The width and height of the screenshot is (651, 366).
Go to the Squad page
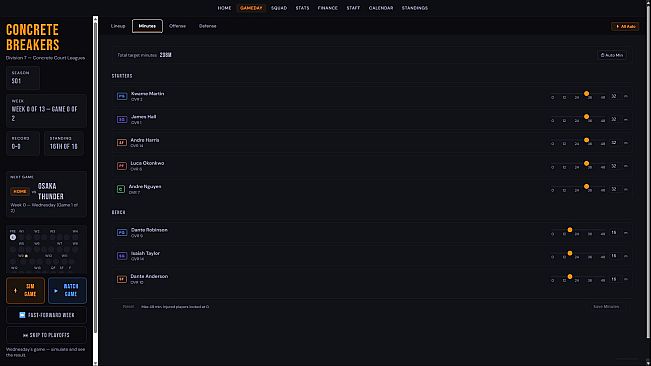pos(279,8)
